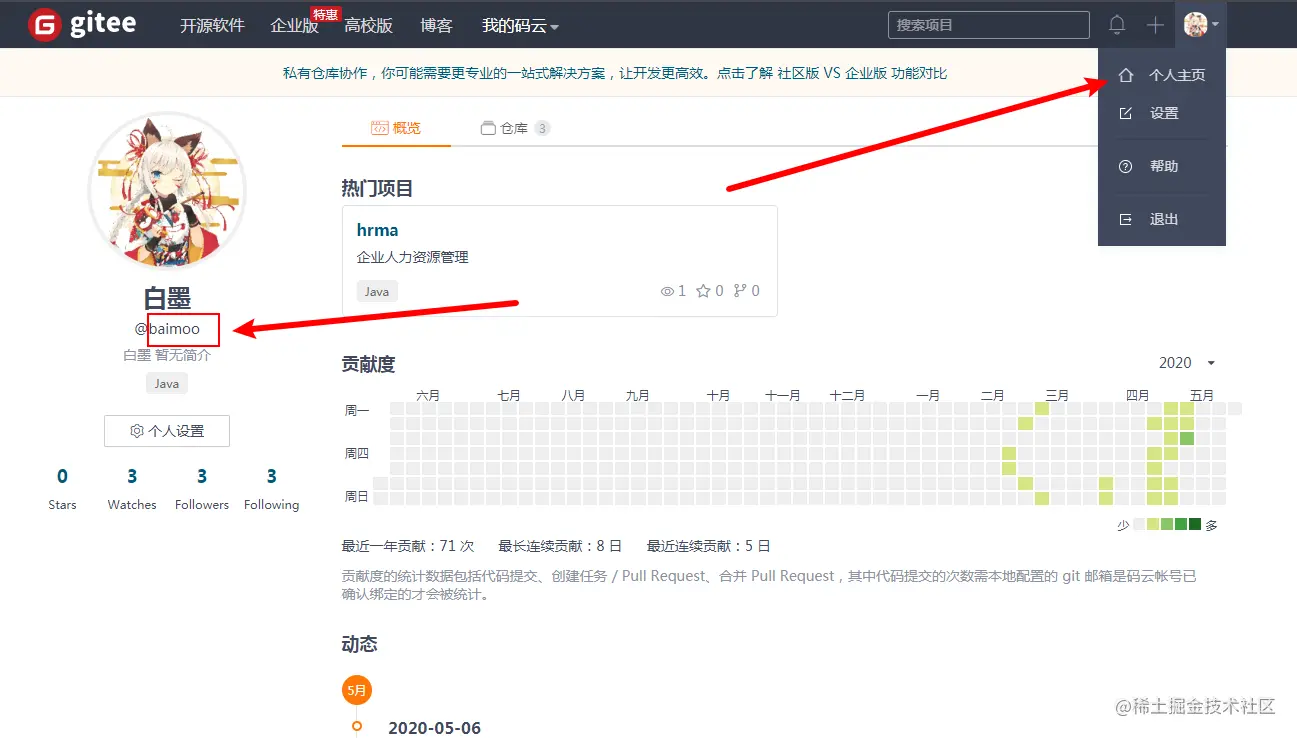Click the Java language tag under profile bio
The height and width of the screenshot is (738, 1297).
tap(166, 383)
